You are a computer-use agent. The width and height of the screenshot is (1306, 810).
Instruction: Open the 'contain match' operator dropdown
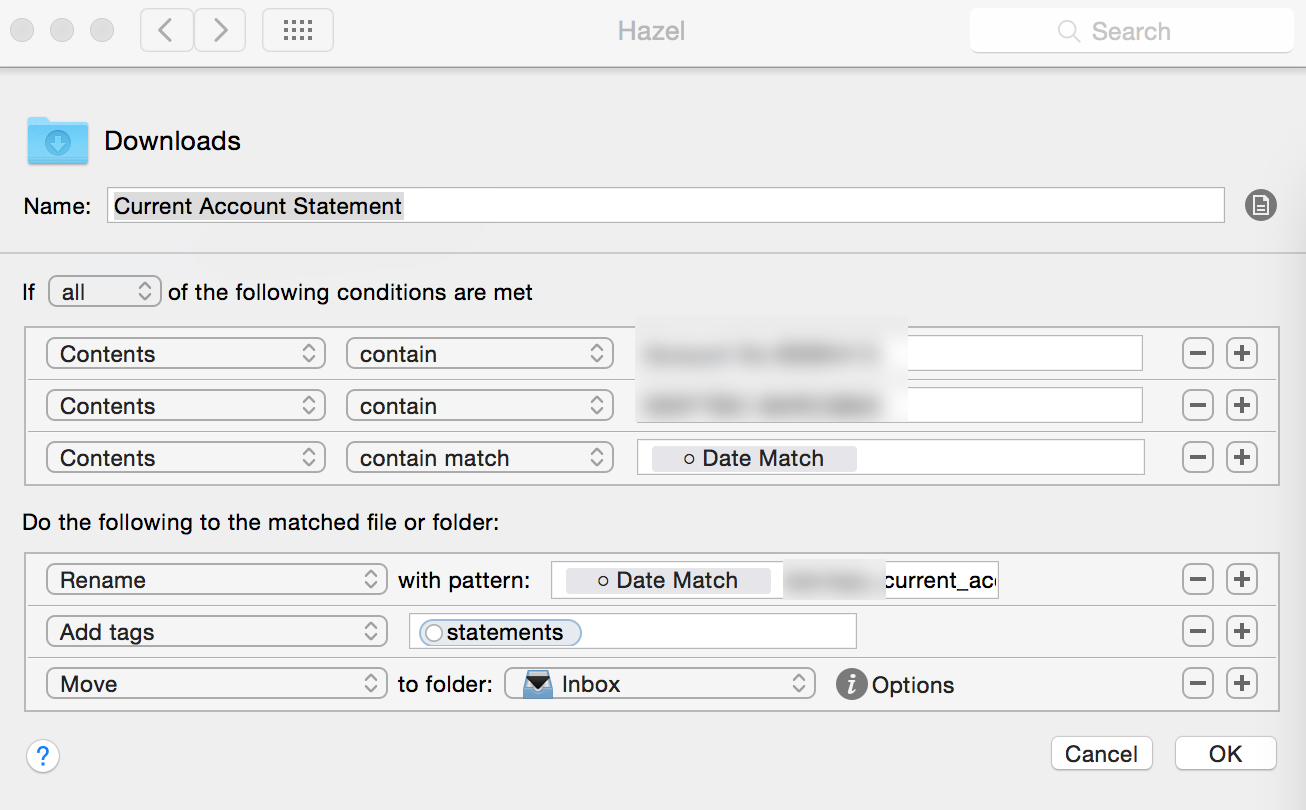pos(479,458)
